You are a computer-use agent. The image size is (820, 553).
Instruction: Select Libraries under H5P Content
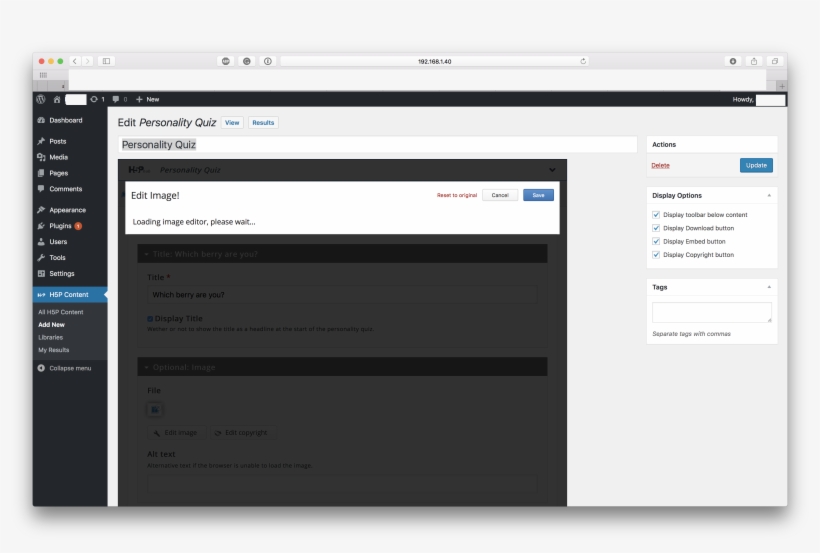[x=50, y=337]
